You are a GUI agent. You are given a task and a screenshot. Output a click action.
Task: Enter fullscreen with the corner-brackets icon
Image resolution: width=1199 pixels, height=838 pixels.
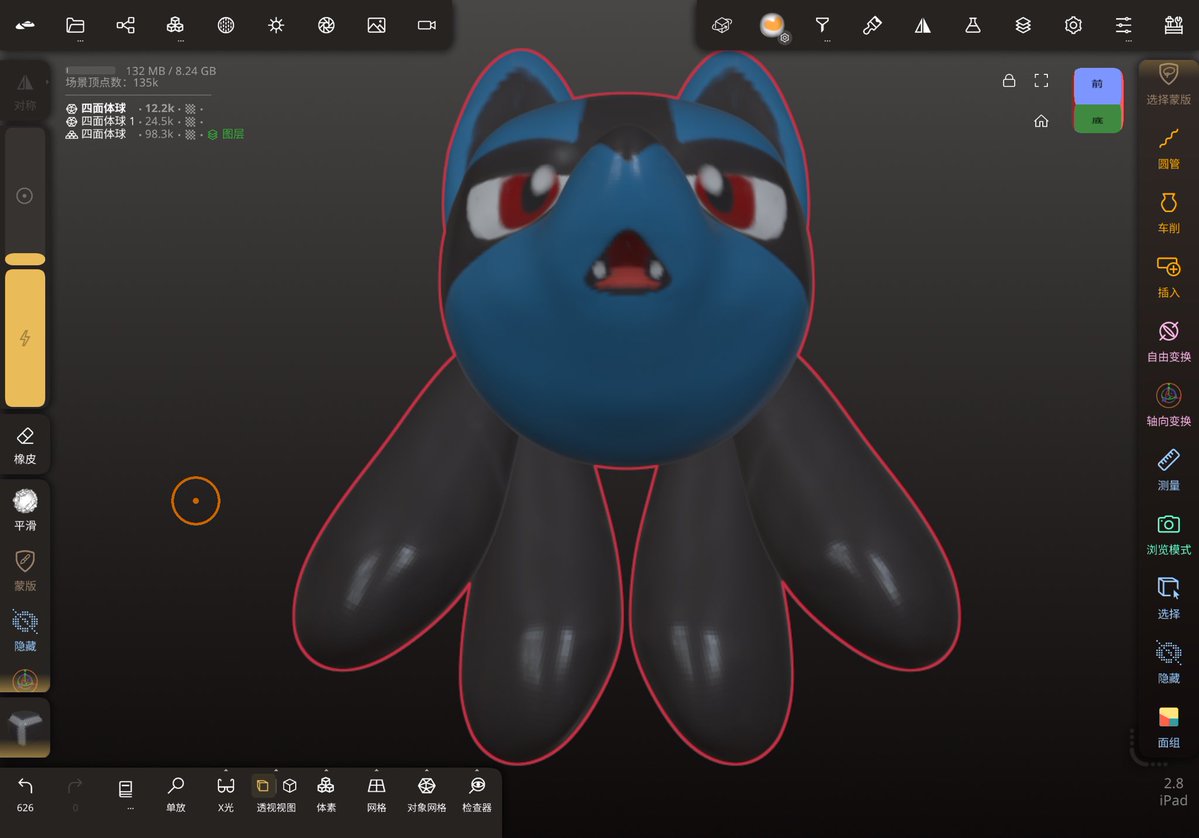(1041, 80)
